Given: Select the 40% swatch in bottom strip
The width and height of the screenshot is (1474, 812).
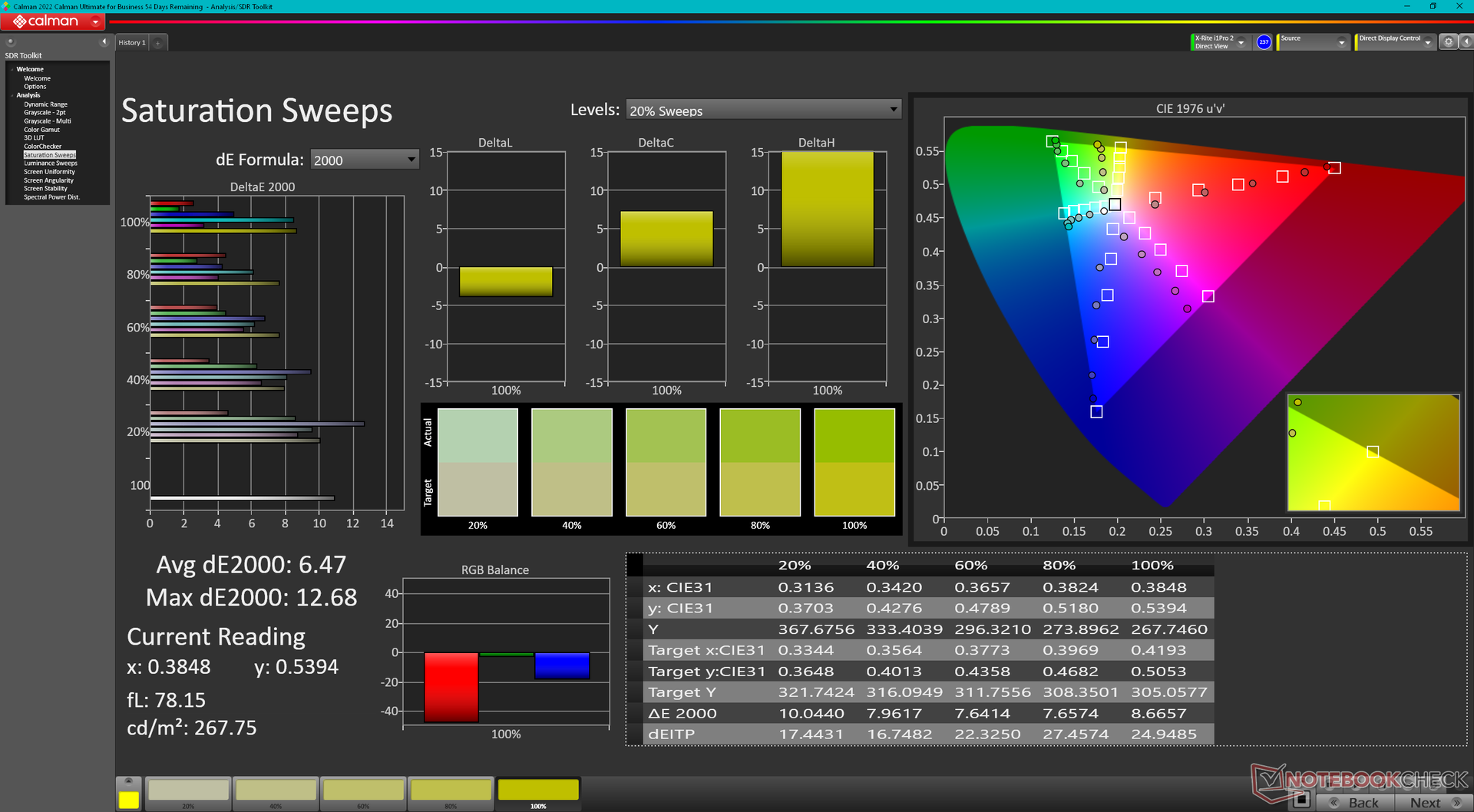Looking at the screenshot, I should pos(276,794).
